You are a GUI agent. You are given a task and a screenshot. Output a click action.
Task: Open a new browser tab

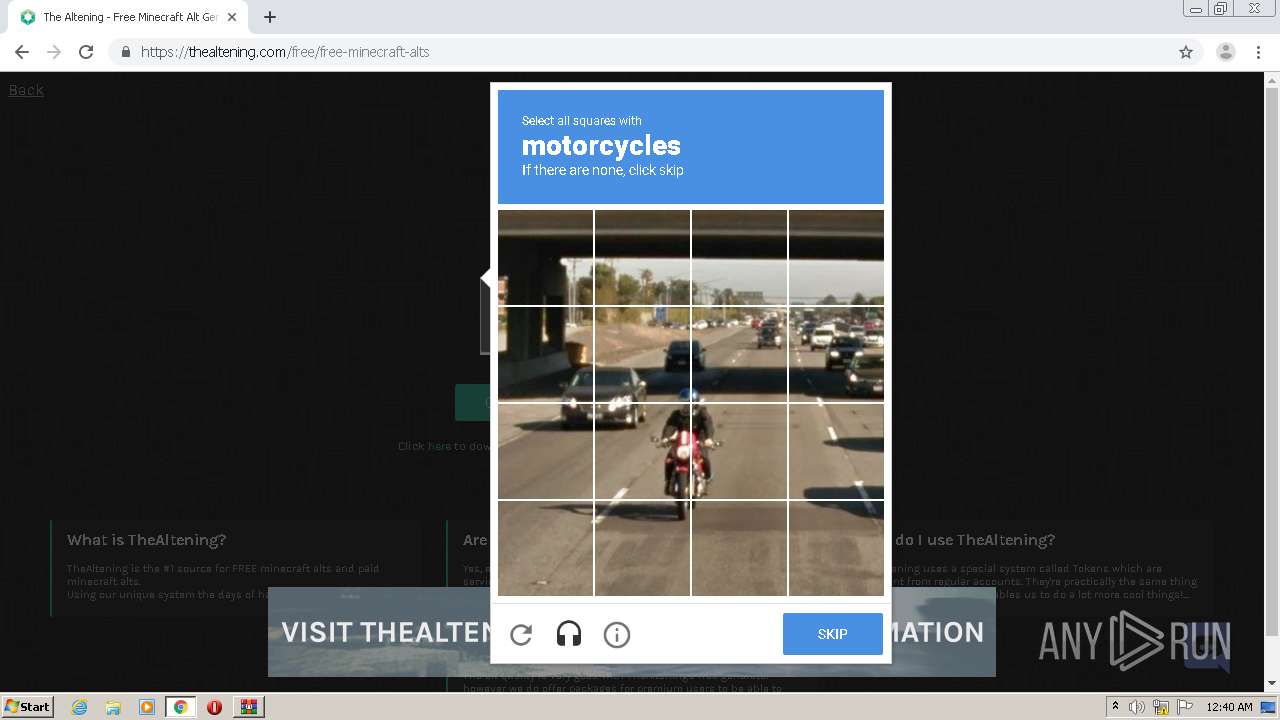point(270,17)
